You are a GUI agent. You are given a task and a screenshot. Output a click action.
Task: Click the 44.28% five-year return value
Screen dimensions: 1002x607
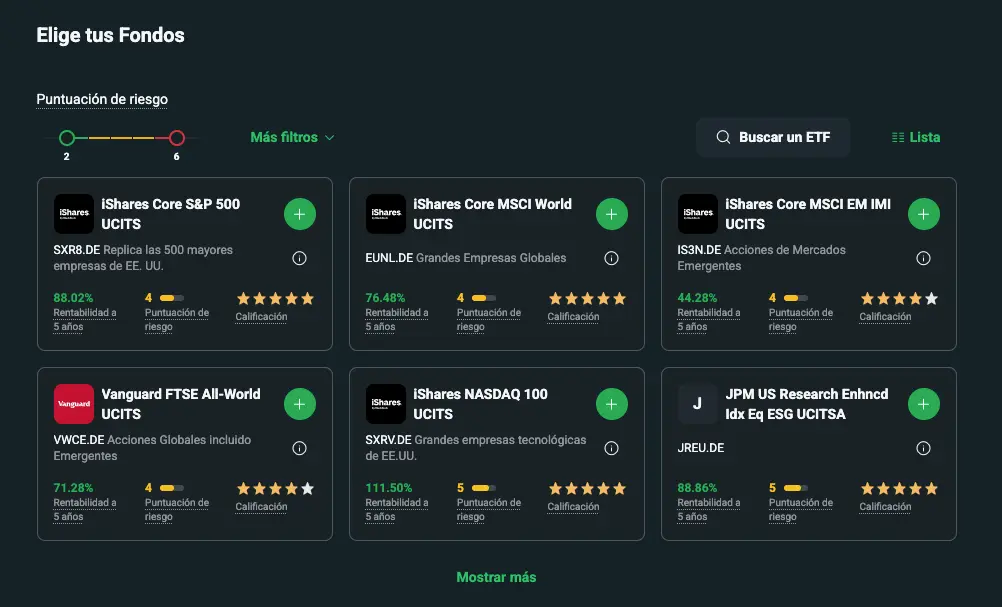(x=697, y=298)
